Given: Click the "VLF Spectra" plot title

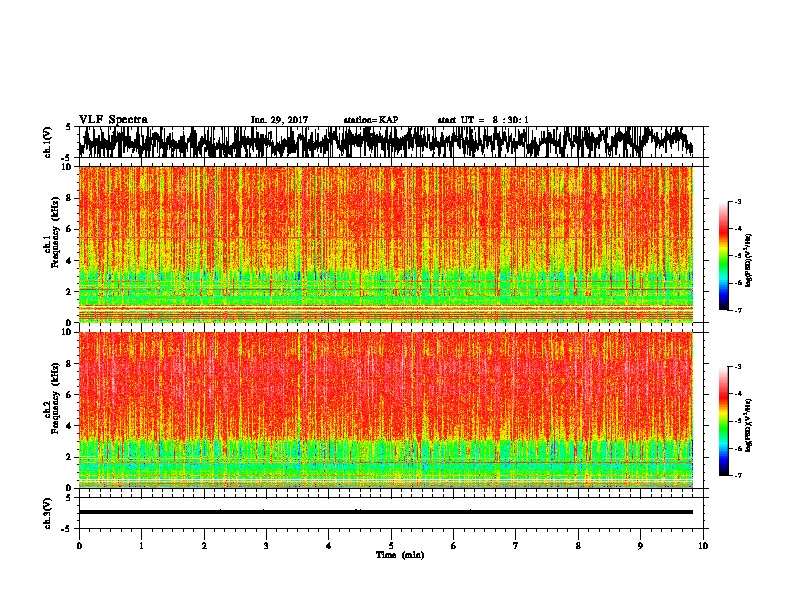Looking at the screenshot, I should pyautogui.click(x=113, y=120).
